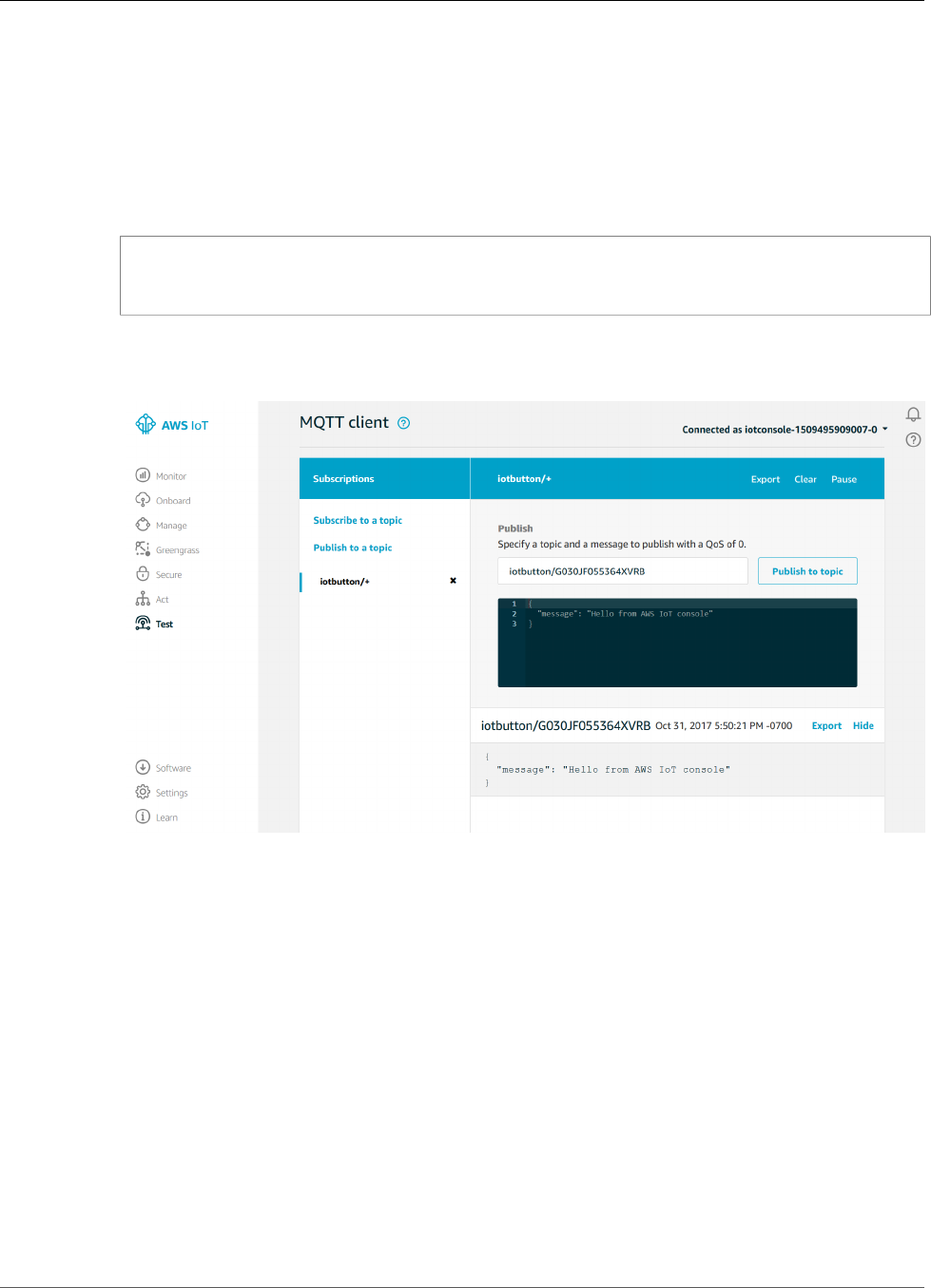Click the Publish to topic button
The width and height of the screenshot is (931, 1288).
(x=807, y=571)
